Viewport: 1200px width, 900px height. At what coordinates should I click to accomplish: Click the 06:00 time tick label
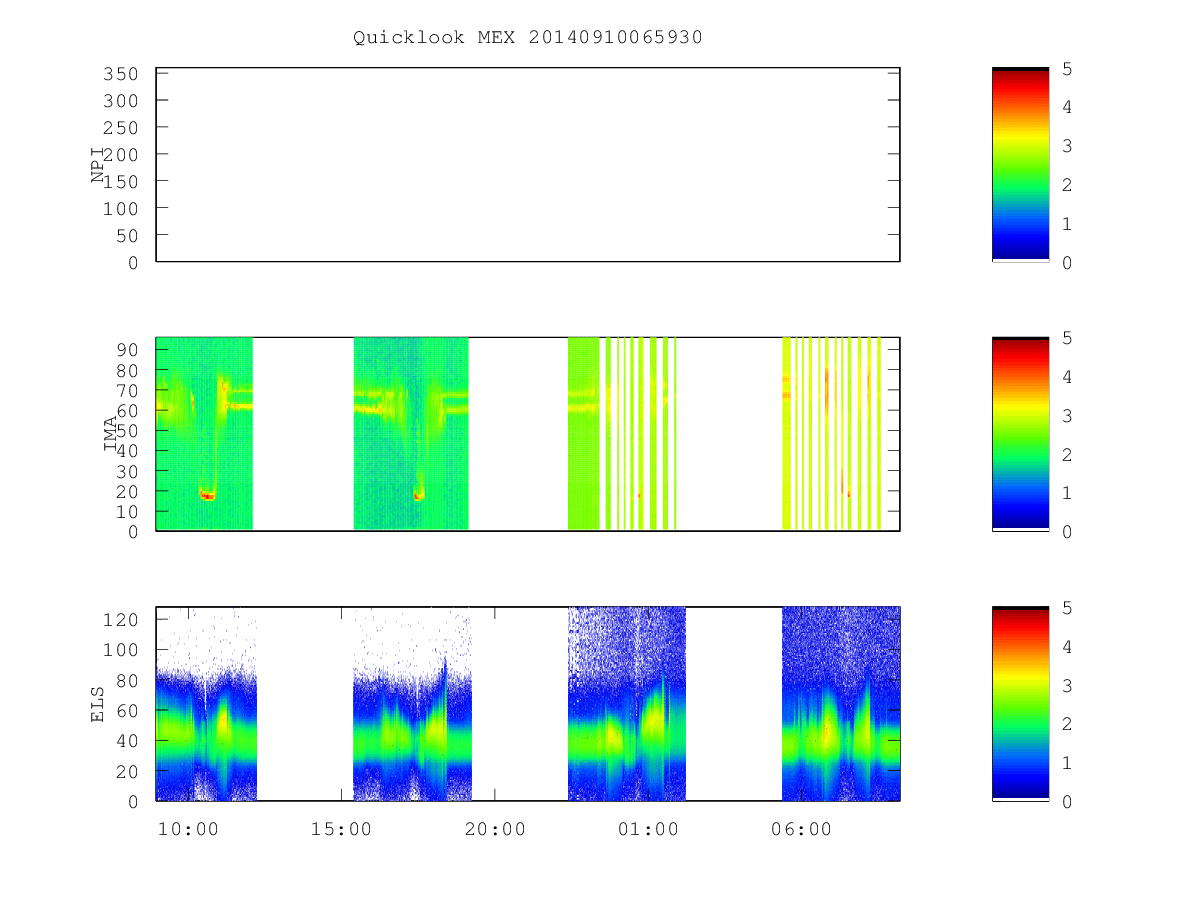802,829
